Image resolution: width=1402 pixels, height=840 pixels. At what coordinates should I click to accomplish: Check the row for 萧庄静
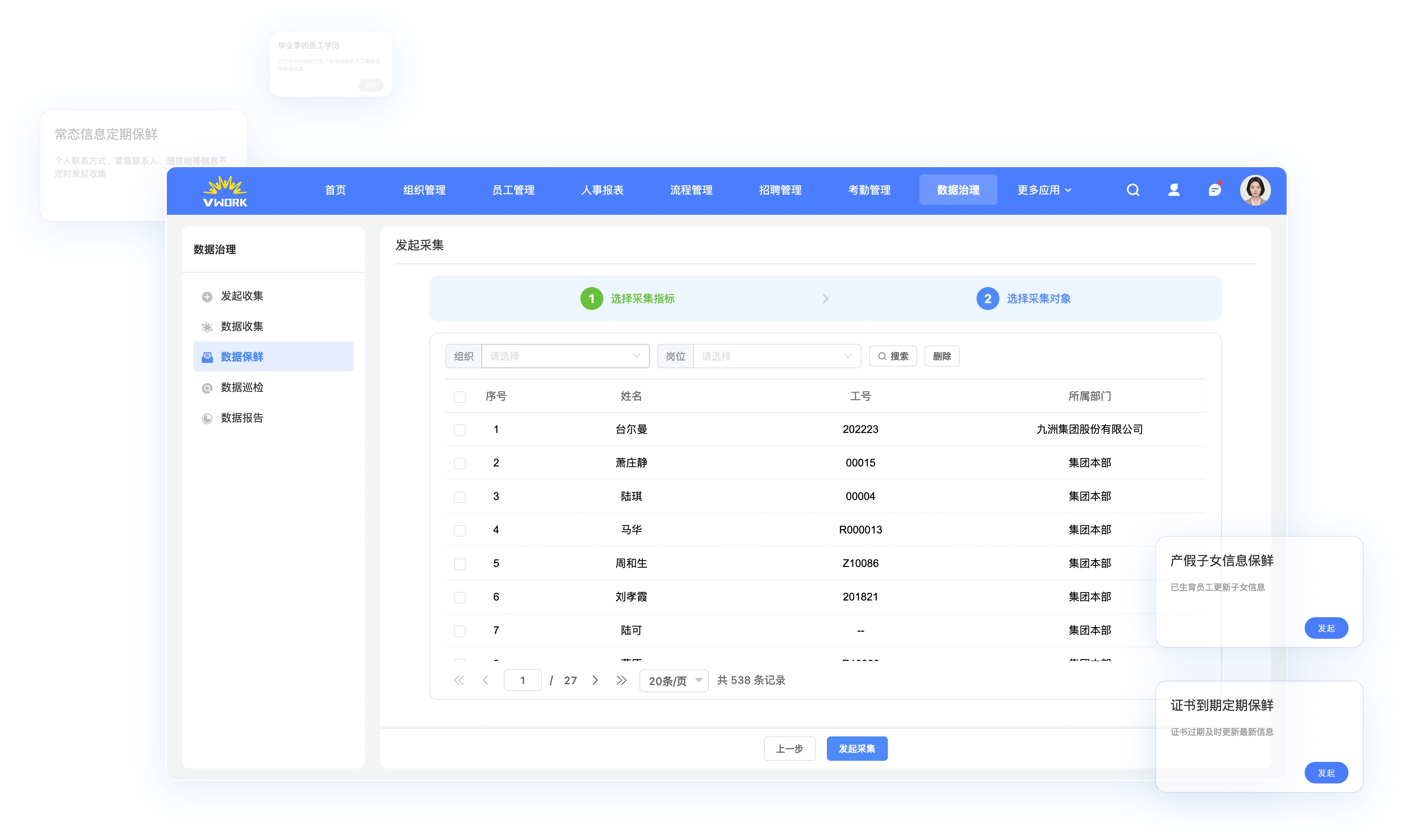[x=460, y=464]
